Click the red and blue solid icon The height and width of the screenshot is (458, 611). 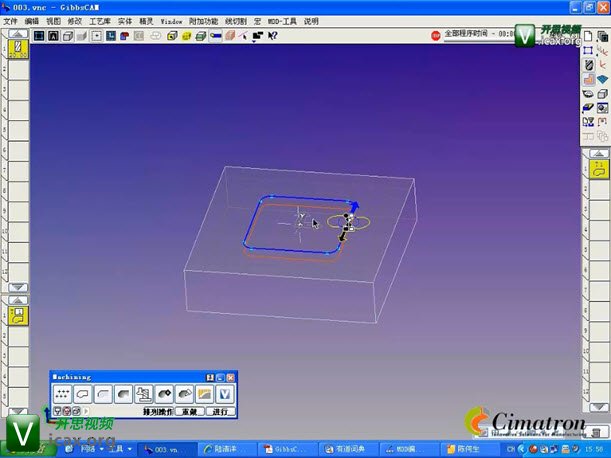(x=125, y=36)
